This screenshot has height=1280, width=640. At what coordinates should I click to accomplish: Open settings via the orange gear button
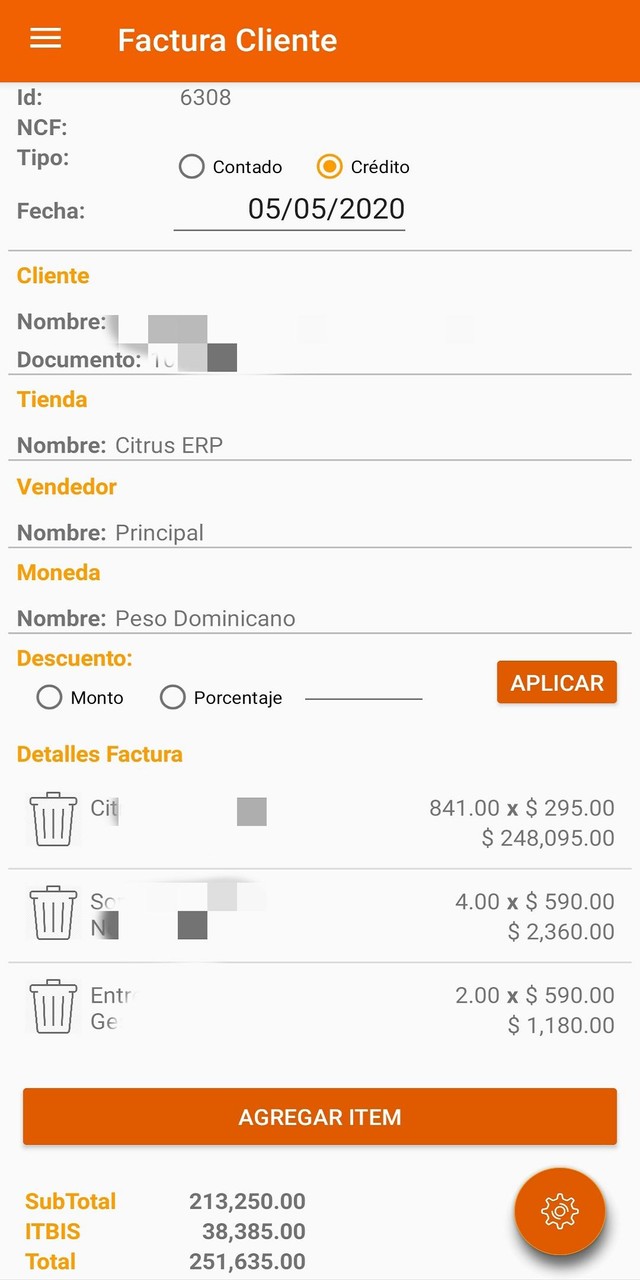tap(559, 1211)
